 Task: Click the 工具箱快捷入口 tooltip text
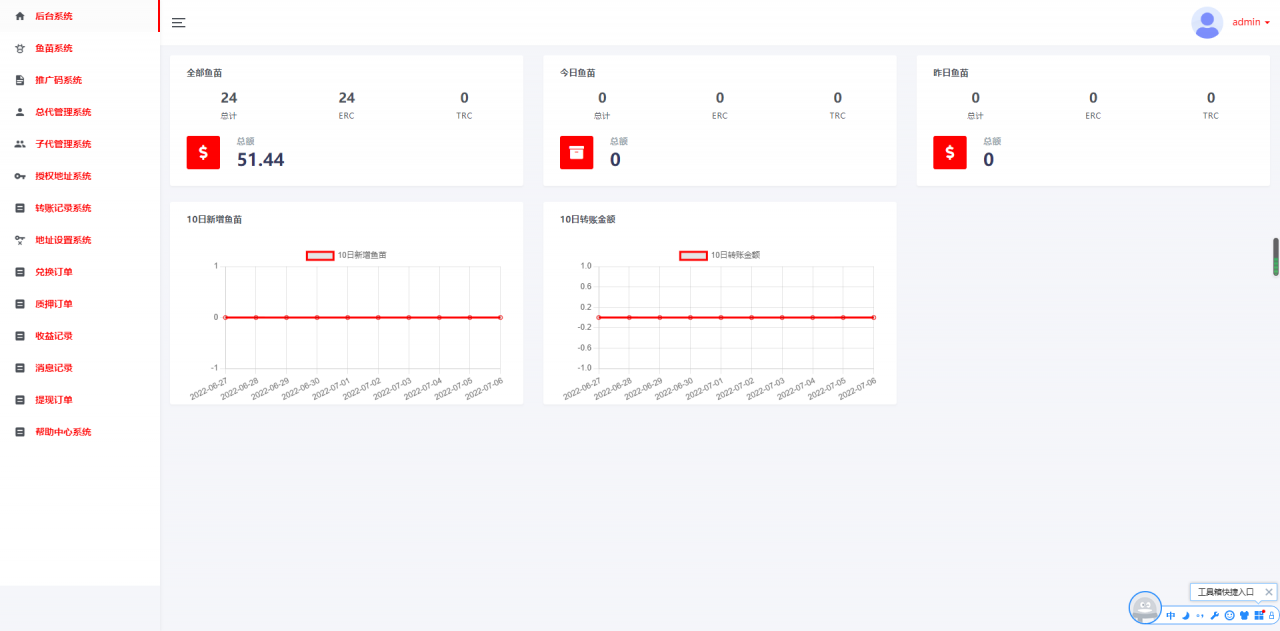coord(1226,592)
